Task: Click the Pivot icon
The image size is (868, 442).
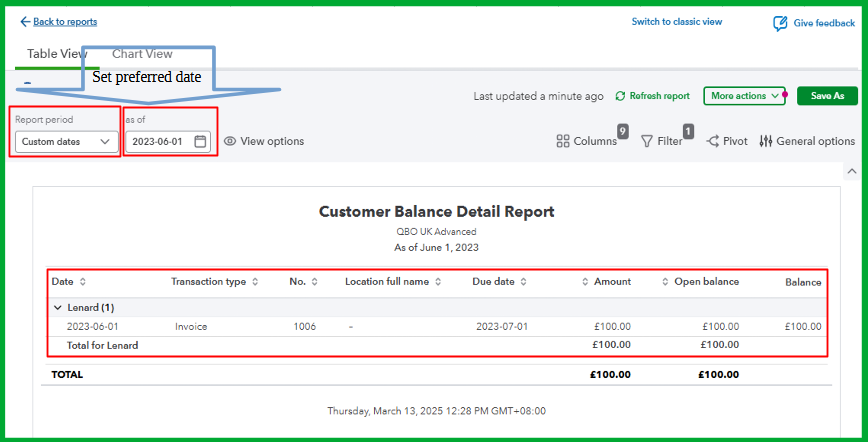Action: pyautogui.click(x=713, y=142)
